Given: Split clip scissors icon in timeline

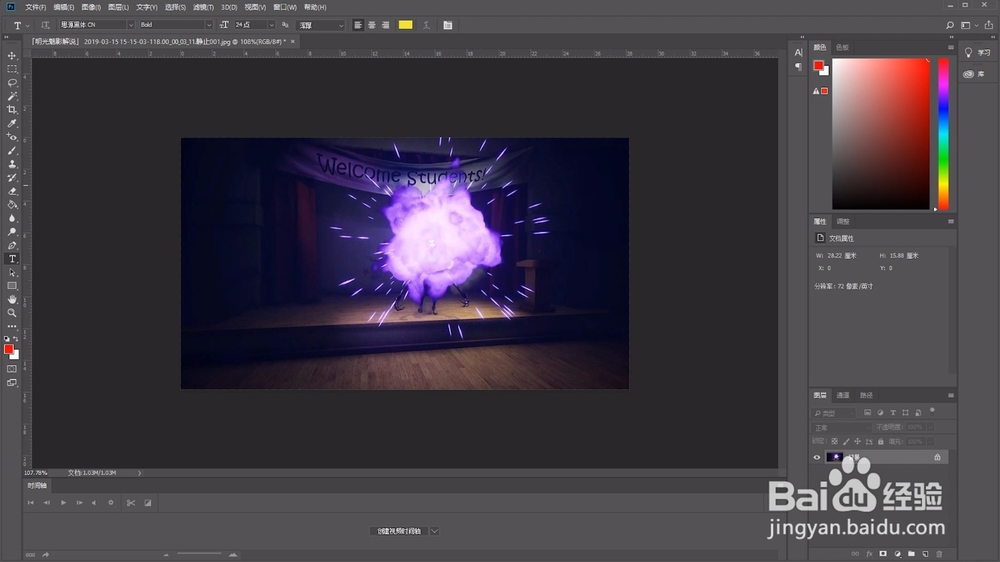Looking at the screenshot, I should 131,503.
